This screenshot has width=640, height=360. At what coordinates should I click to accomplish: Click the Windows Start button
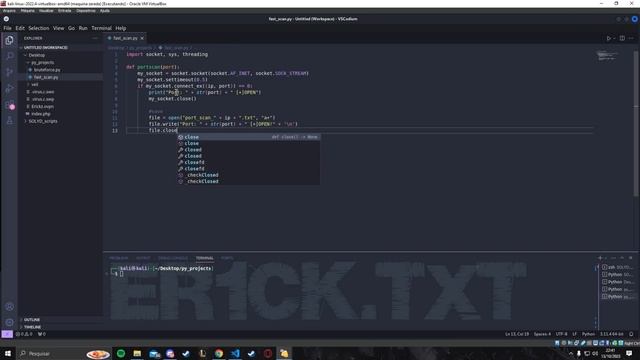tap(8, 353)
